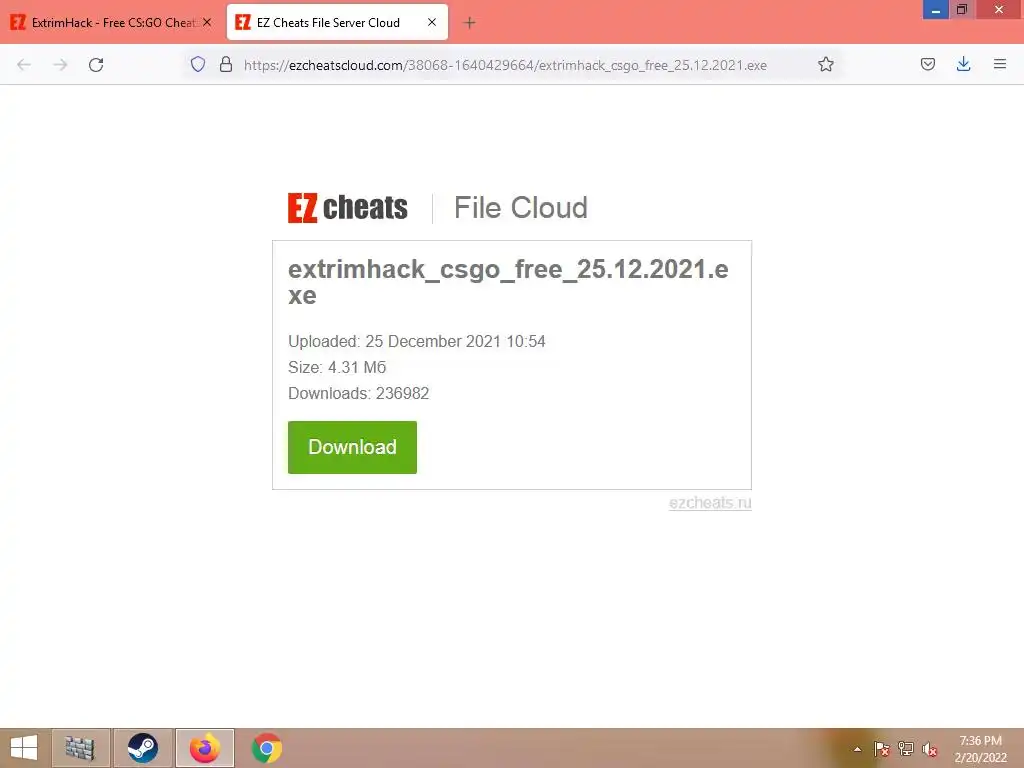The width and height of the screenshot is (1024, 768).
Task: Click the 'File Cloud' heading text
Action: [x=520, y=208]
